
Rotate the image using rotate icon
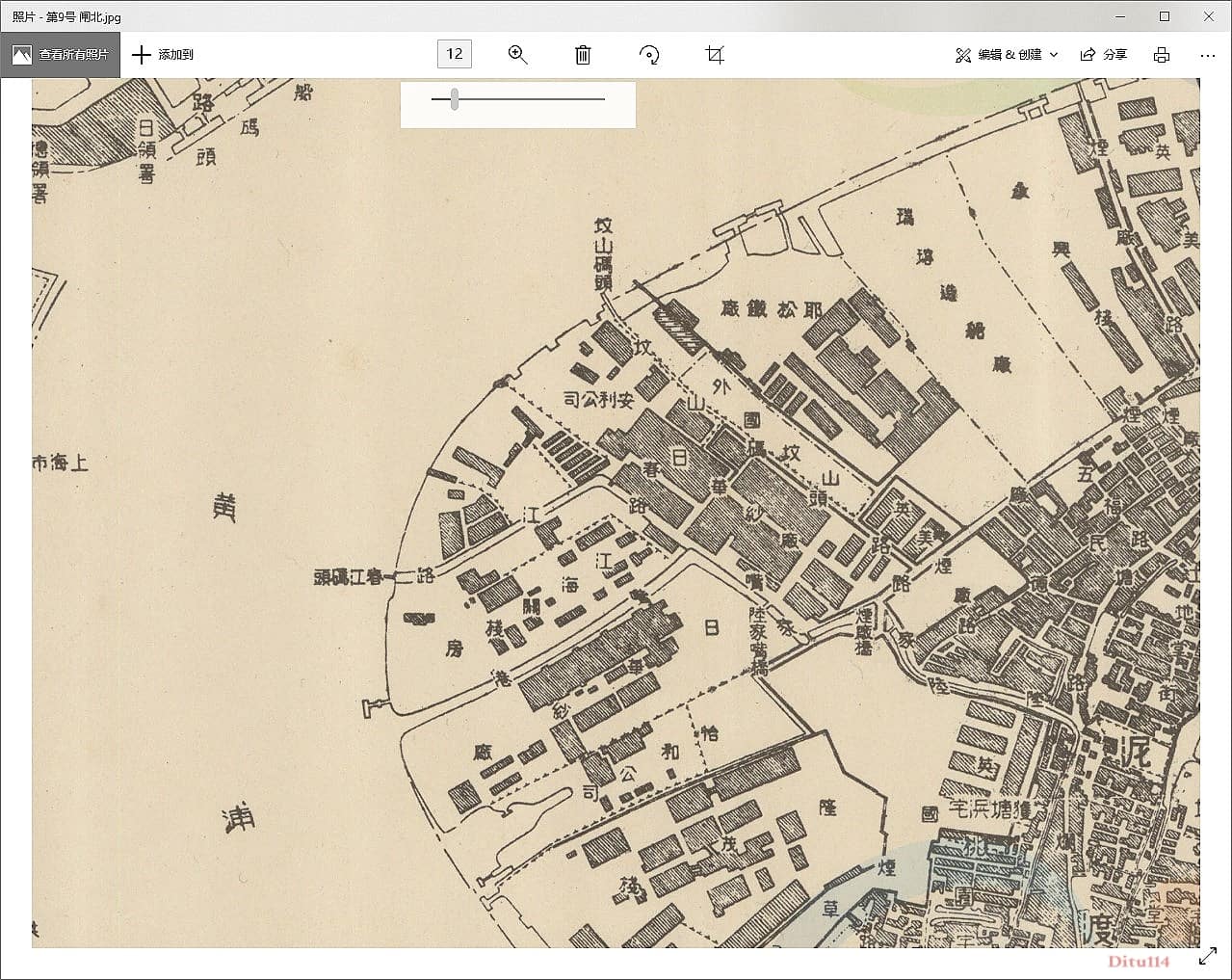[649, 55]
